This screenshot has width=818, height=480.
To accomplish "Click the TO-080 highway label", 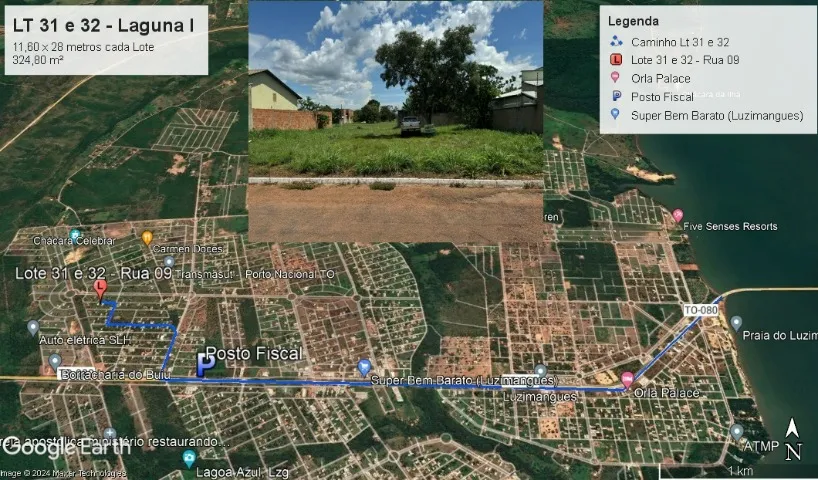I will coord(701,310).
